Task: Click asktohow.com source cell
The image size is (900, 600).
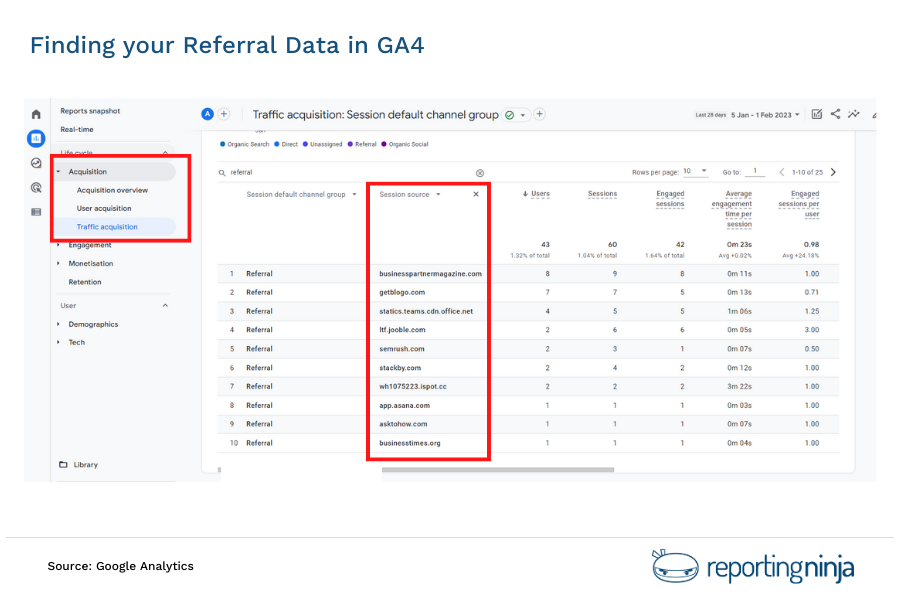Action: pos(403,424)
